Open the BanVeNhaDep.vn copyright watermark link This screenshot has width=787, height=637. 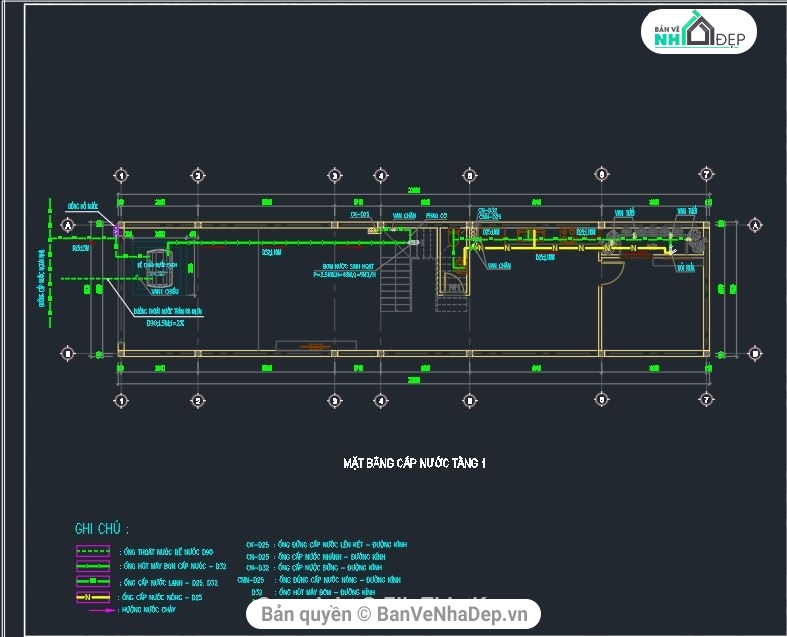[394, 614]
